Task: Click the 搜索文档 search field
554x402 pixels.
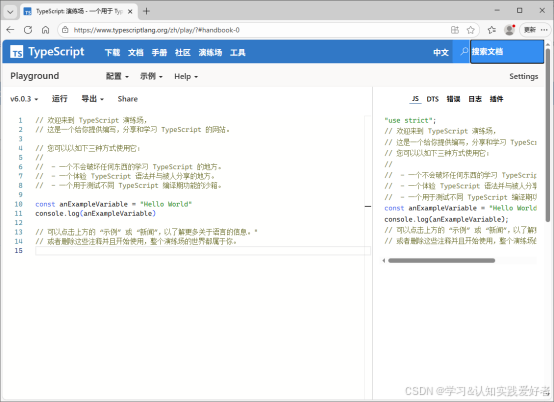Action: point(507,52)
